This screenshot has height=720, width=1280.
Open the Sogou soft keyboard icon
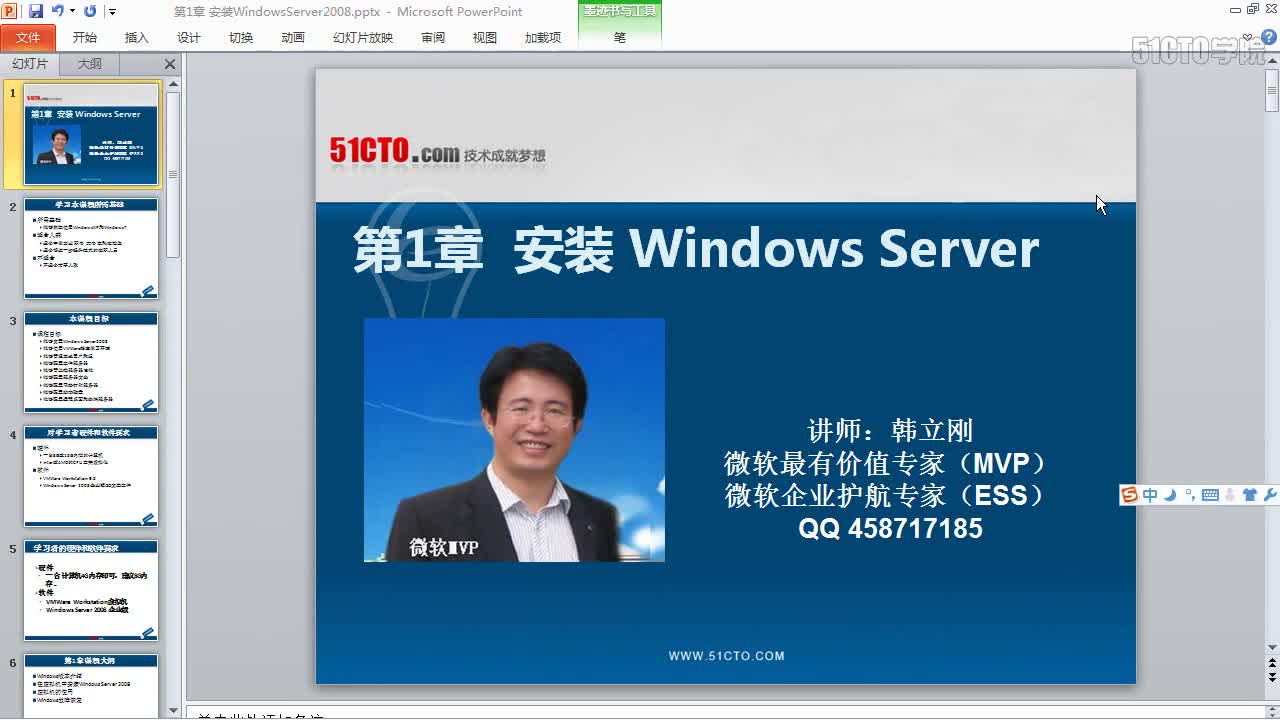(1210, 495)
